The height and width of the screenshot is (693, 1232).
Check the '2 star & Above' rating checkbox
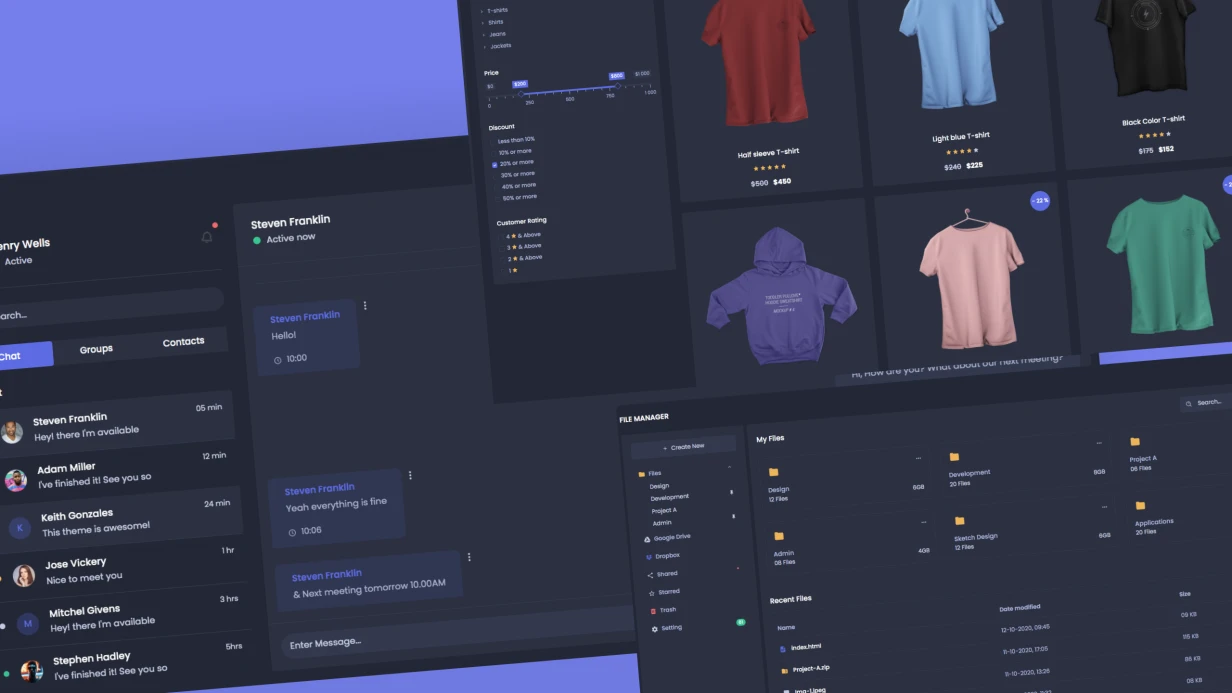tap(503, 260)
